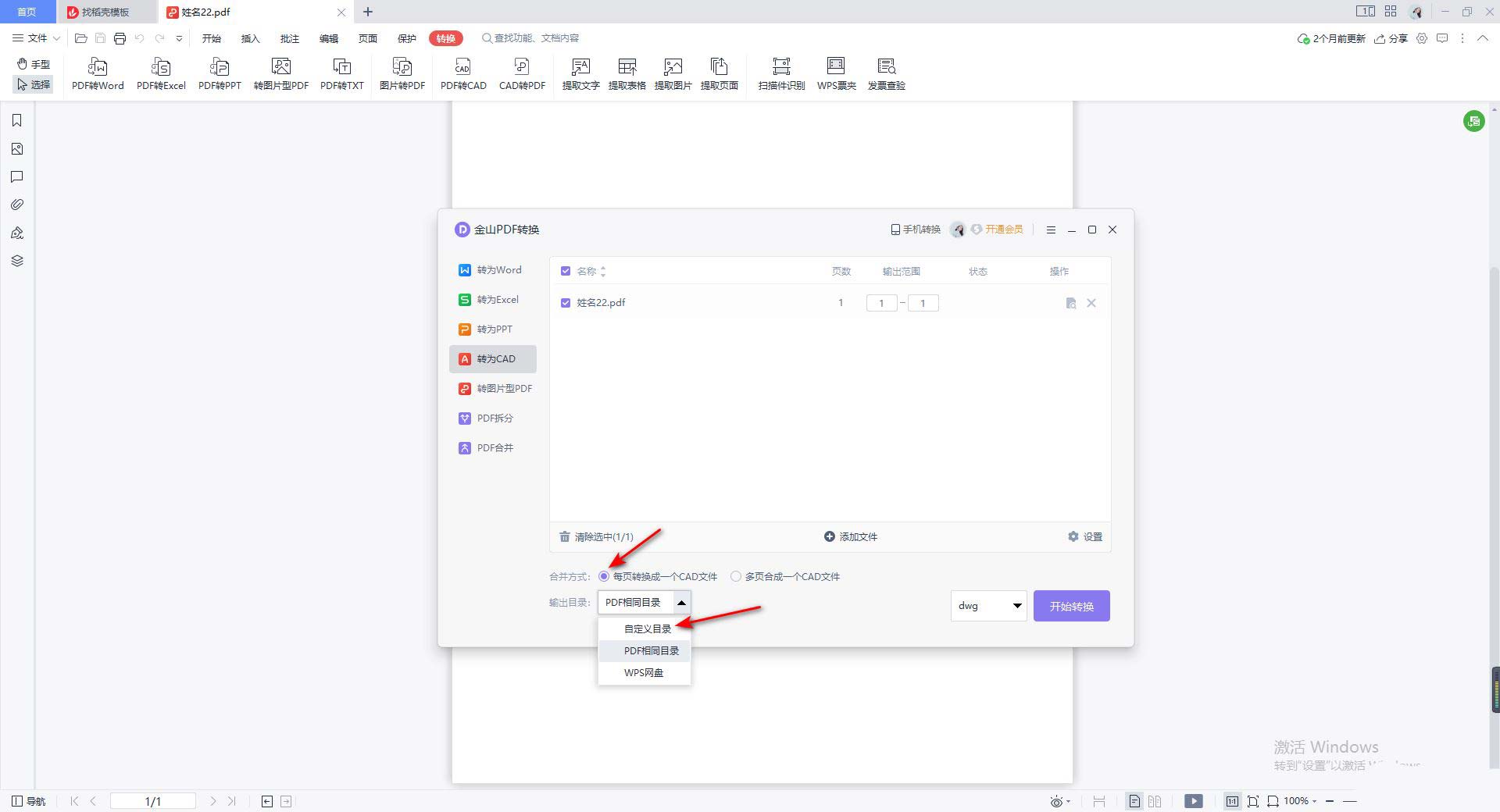Open the 提取页面 tool
The width and height of the screenshot is (1500, 812).
pyautogui.click(x=719, y=74)
